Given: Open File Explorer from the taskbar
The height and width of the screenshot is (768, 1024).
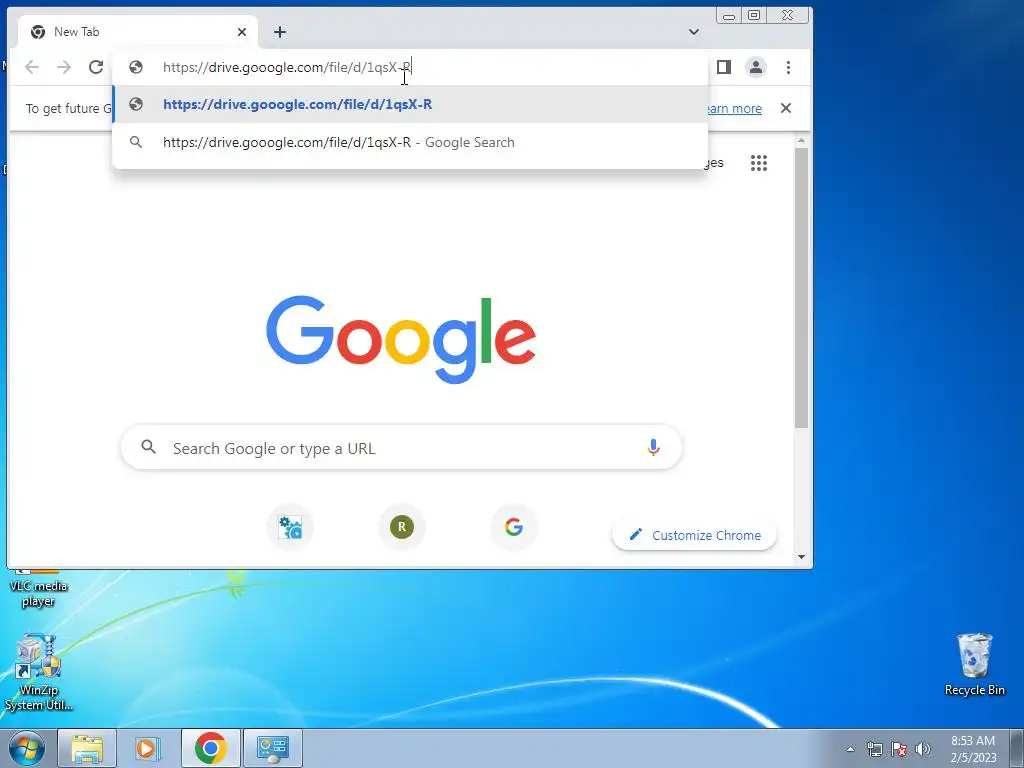Looking at the screenshot, I should [87, 748].
